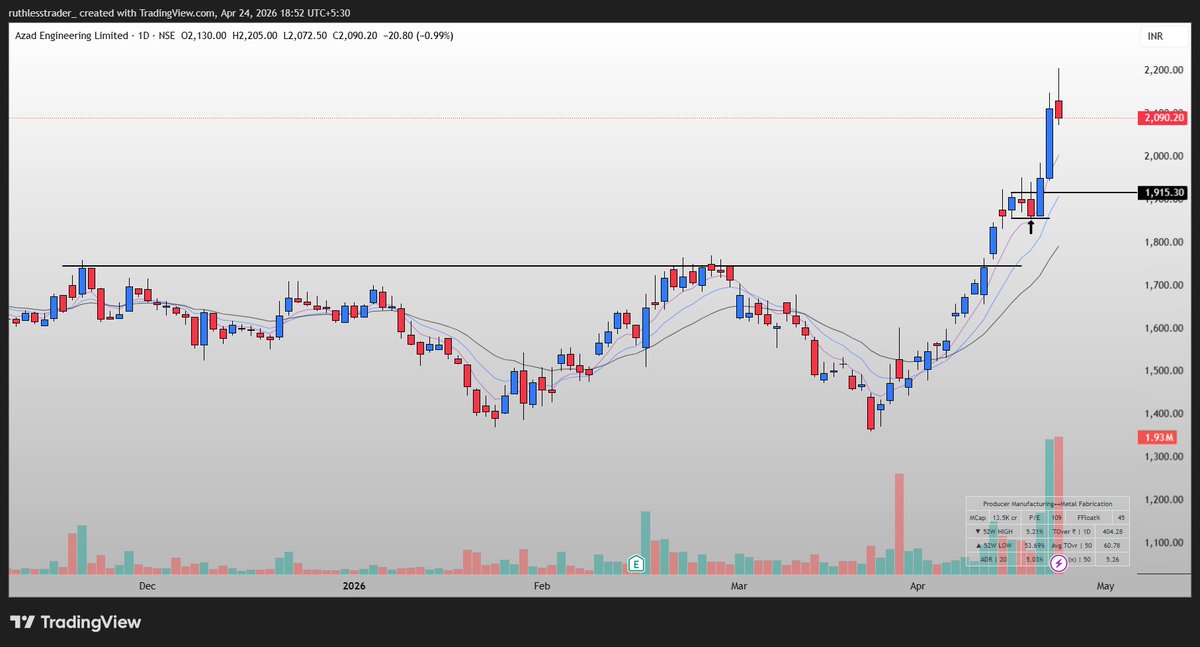Click the ruthlesstrader_ attribution text
1200x647 pixels.
click(x=45, y=13)
